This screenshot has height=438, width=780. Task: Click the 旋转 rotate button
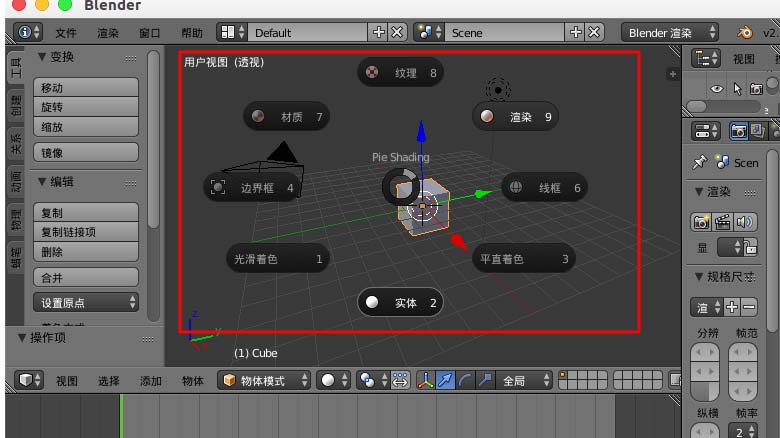pyautogui.click(x=86, y=107)
